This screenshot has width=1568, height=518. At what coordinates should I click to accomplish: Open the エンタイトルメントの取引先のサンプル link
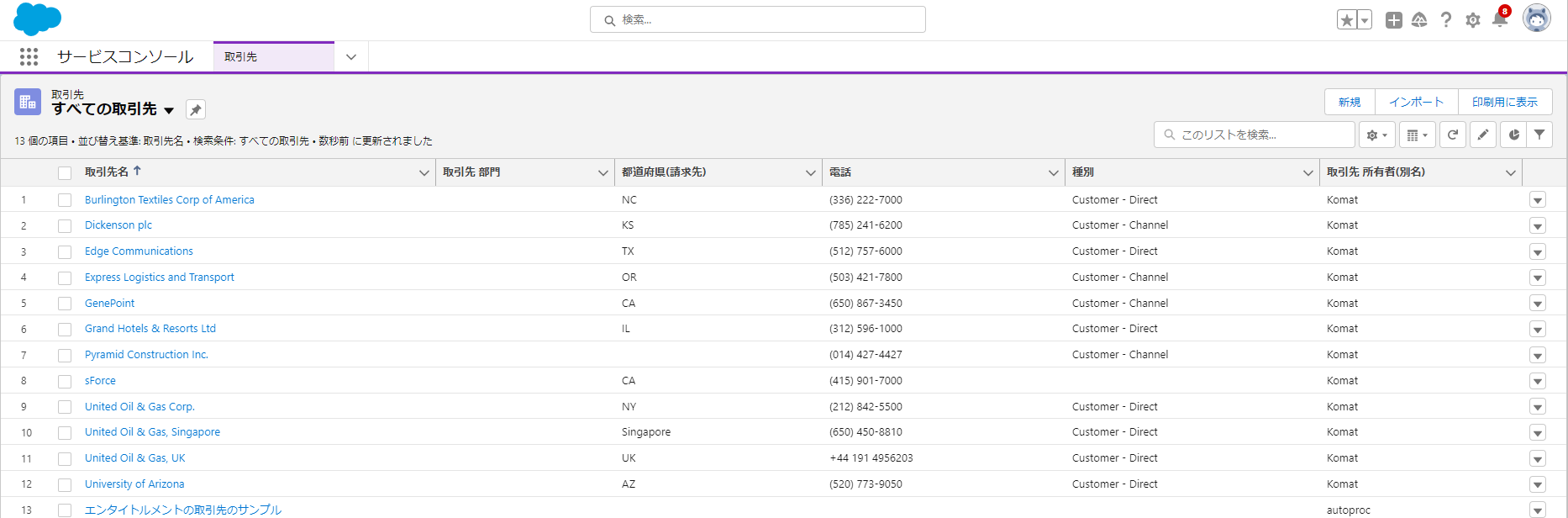coord(183,510)
